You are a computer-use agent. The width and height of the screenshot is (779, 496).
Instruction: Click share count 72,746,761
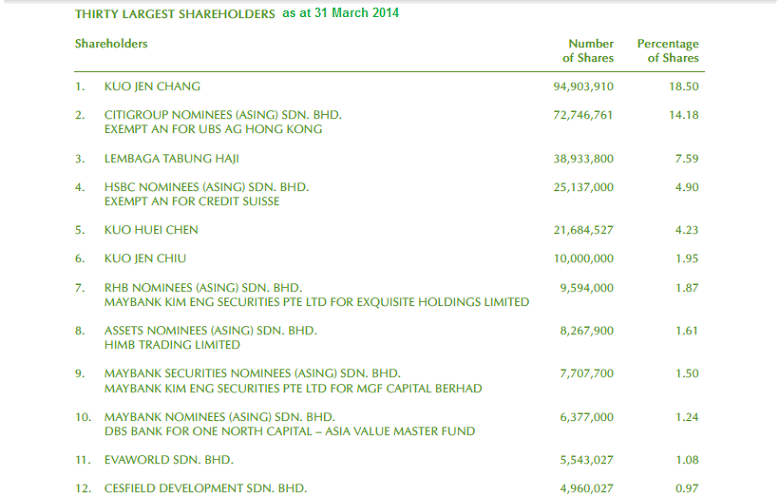click(583, 115)
